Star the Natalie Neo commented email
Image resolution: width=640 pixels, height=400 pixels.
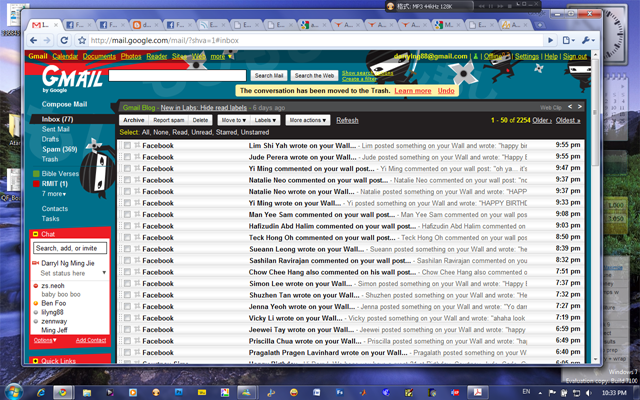(x=137, y=179)
